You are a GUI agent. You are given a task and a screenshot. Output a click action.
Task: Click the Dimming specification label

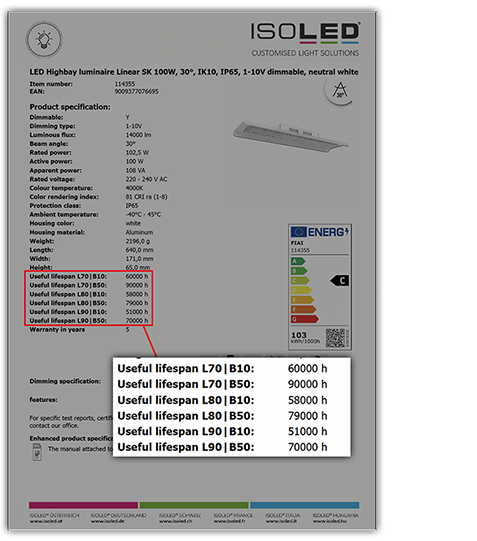65,381
